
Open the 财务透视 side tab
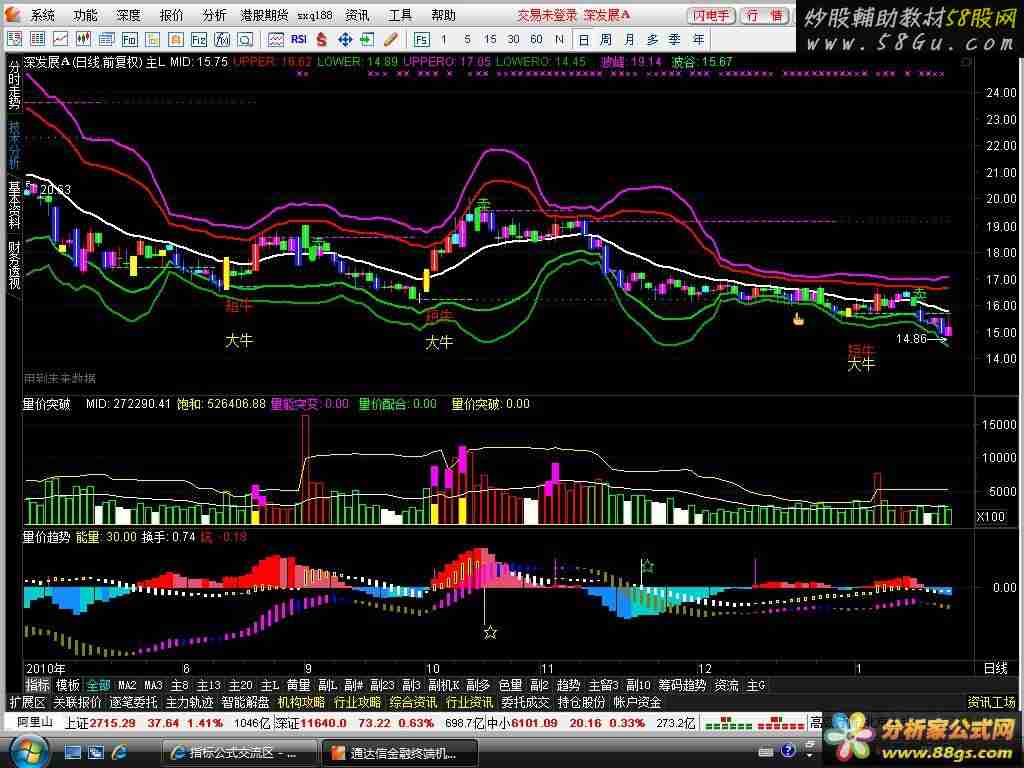[14, 265]
